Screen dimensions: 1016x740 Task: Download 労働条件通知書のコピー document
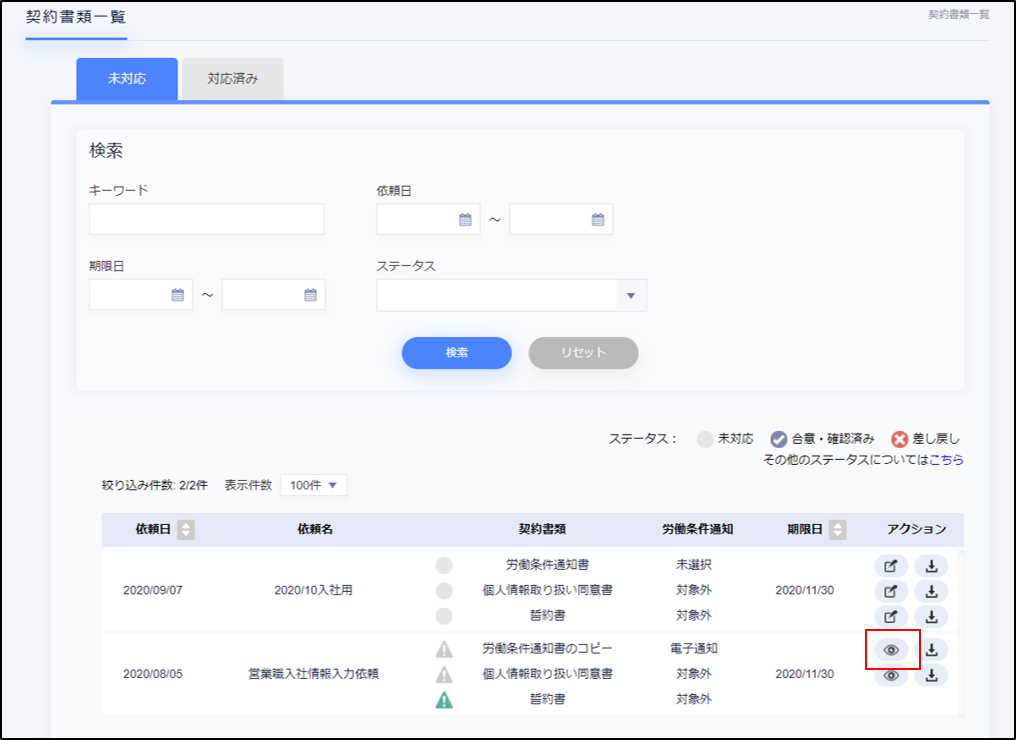tap(931, 649)
